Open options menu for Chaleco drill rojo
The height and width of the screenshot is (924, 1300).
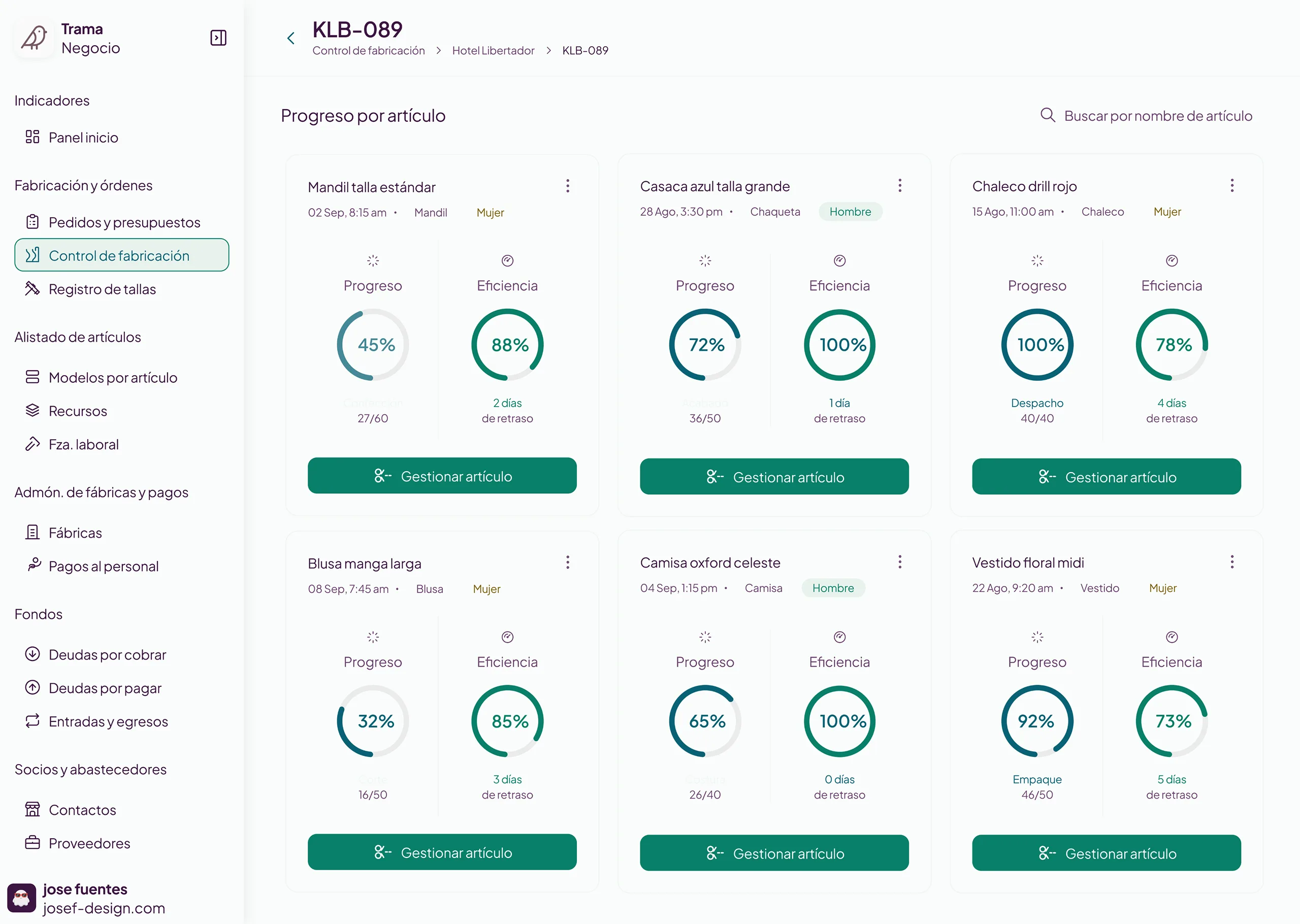tap(1232, 185)
